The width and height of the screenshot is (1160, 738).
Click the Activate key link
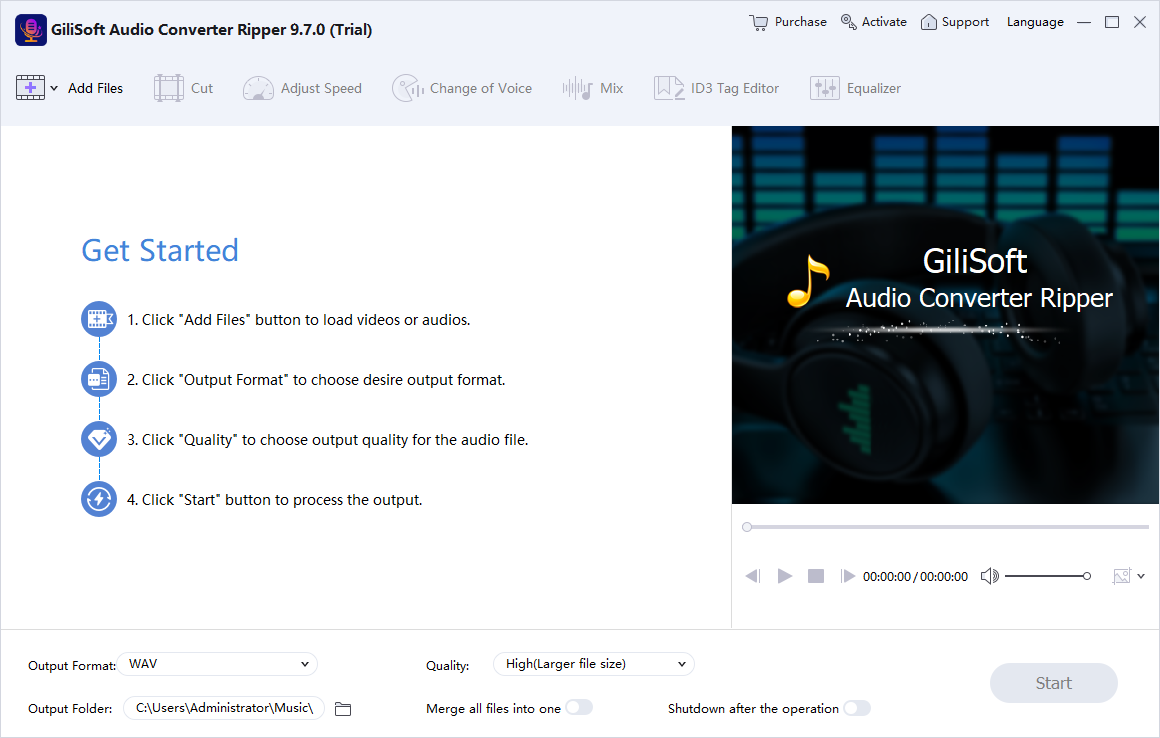874,22
